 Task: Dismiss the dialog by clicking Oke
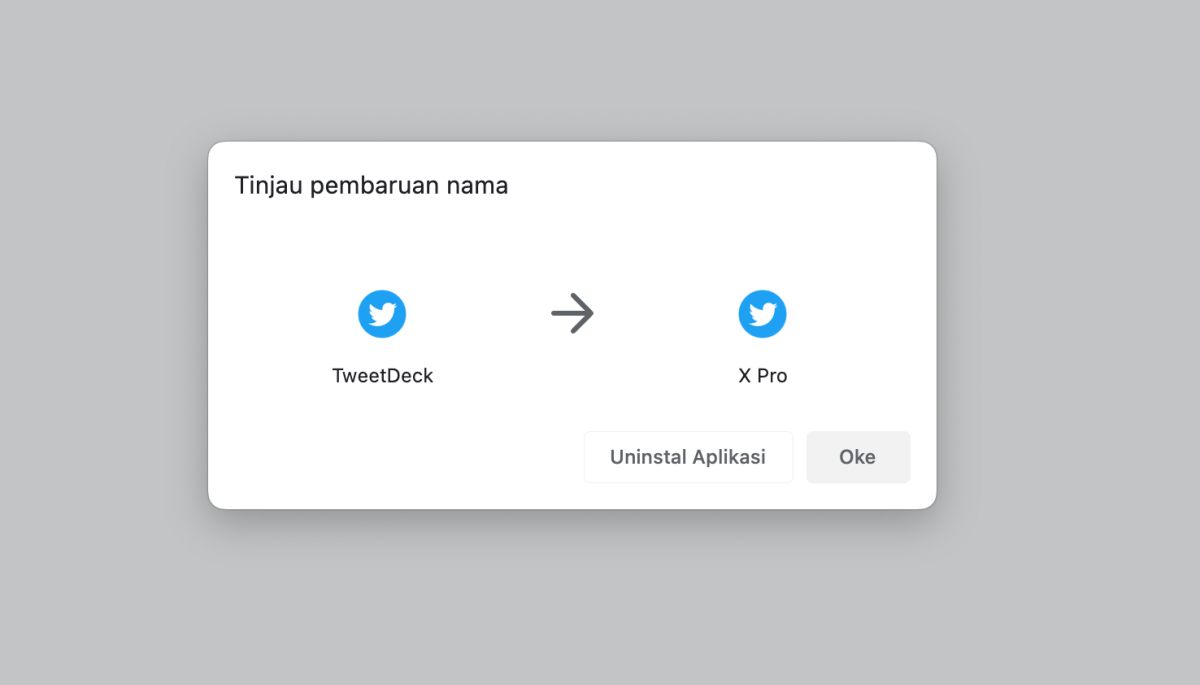point(858,457)
